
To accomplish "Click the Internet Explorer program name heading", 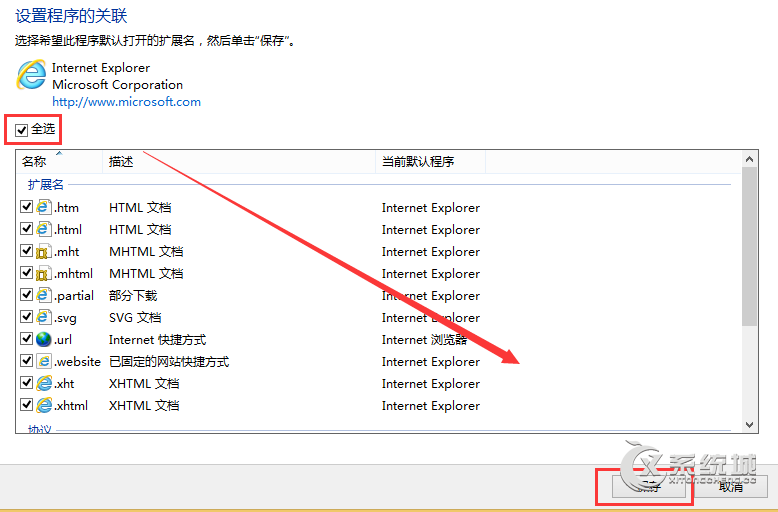I will [101, 67].
